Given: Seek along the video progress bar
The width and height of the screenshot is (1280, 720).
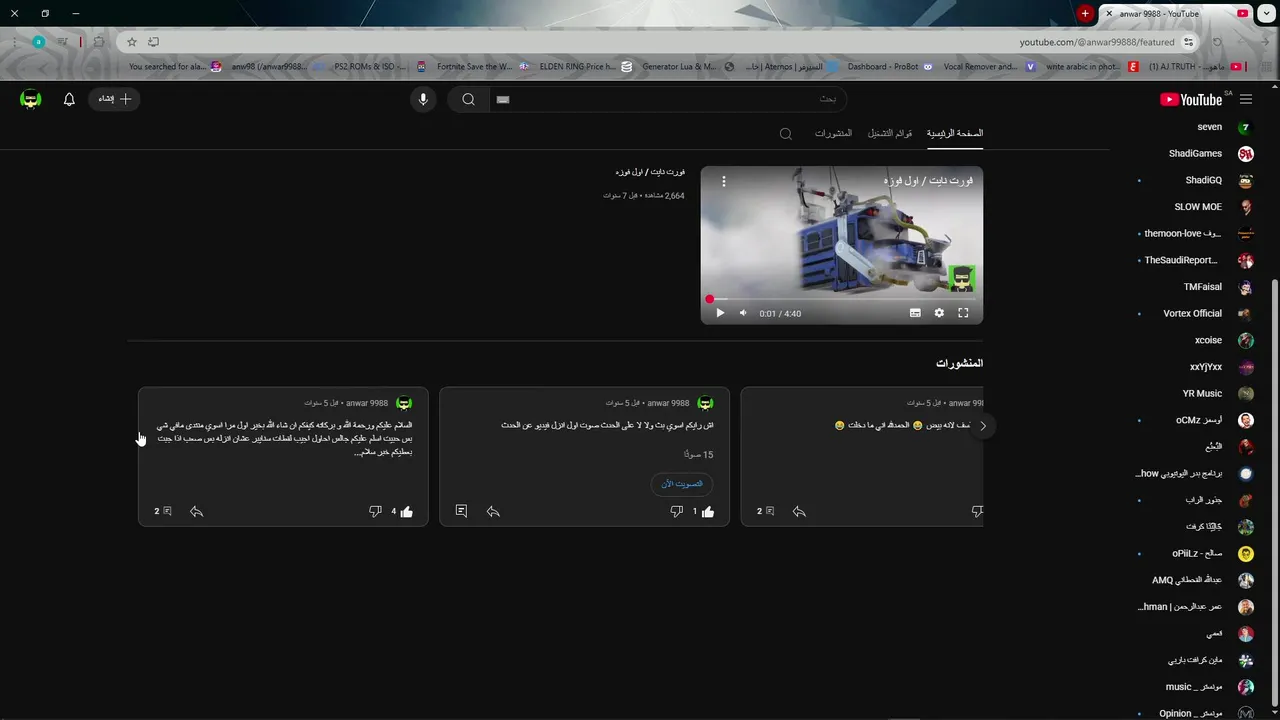Looking at the screenshot, I should pyautogui.click(x=841, y=299).
